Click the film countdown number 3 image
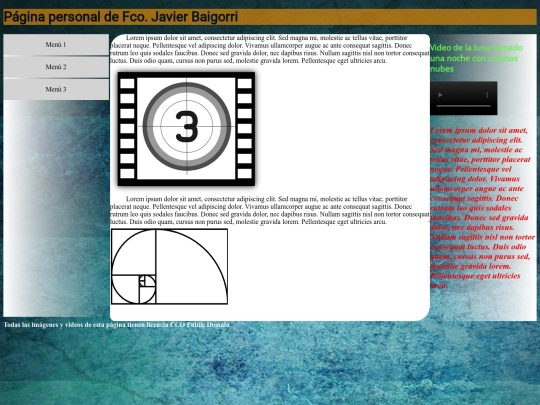The image size is (540, 405). click(x=186, y=129)
